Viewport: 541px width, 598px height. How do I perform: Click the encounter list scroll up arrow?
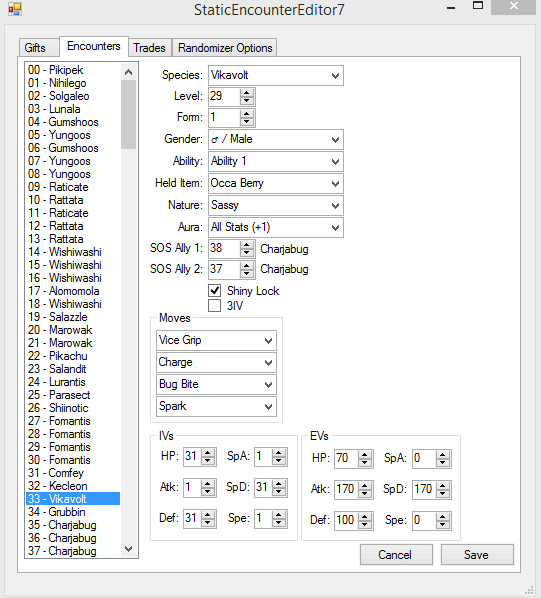click(128, 72)
